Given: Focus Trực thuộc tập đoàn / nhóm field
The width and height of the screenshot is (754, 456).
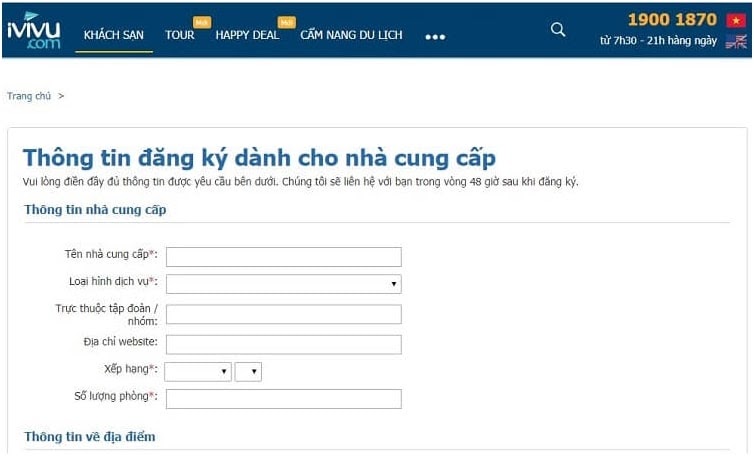Looking at the screenshot, I should 284,314.
